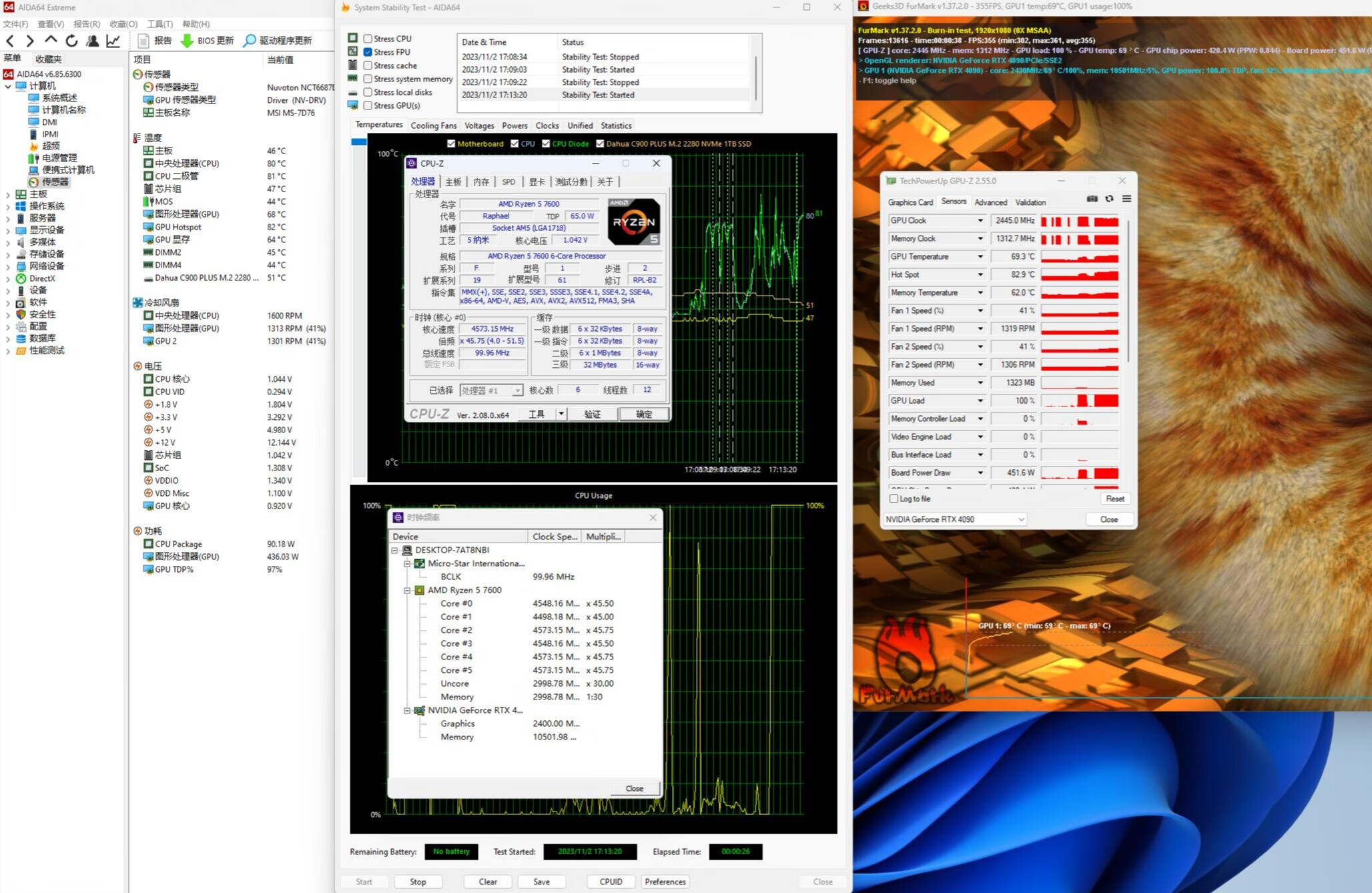Click the 性能测试 benchmark tree icon

(x=21, y=350)
